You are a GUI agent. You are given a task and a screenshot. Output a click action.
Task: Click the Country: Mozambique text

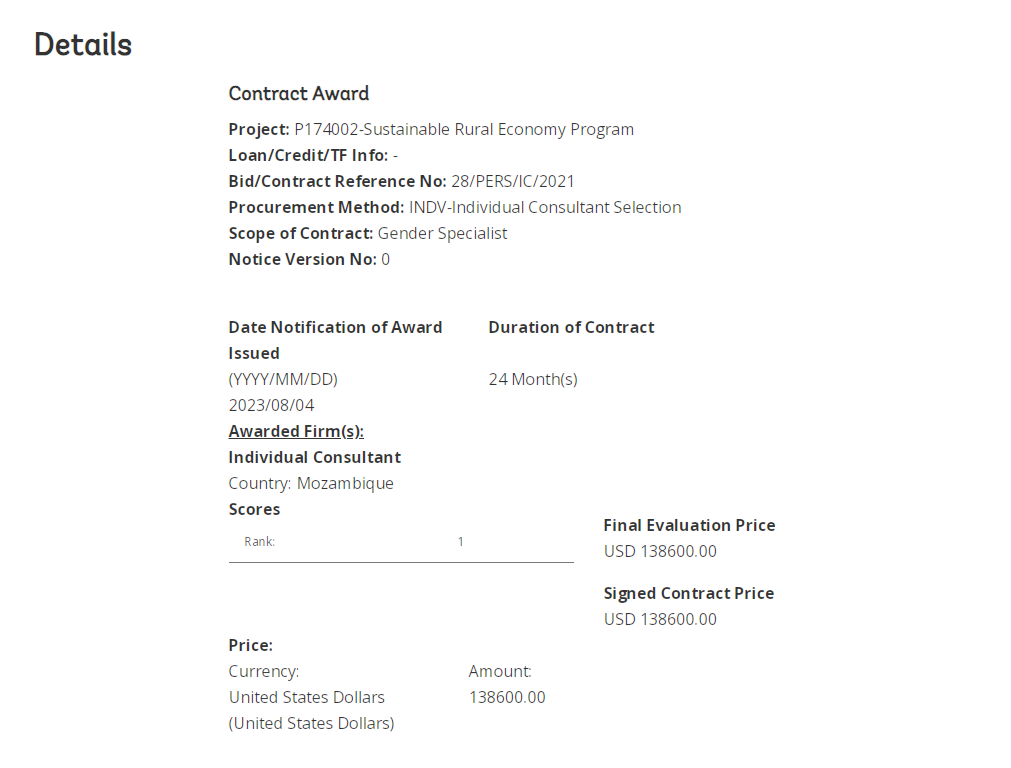pos(311,483)
